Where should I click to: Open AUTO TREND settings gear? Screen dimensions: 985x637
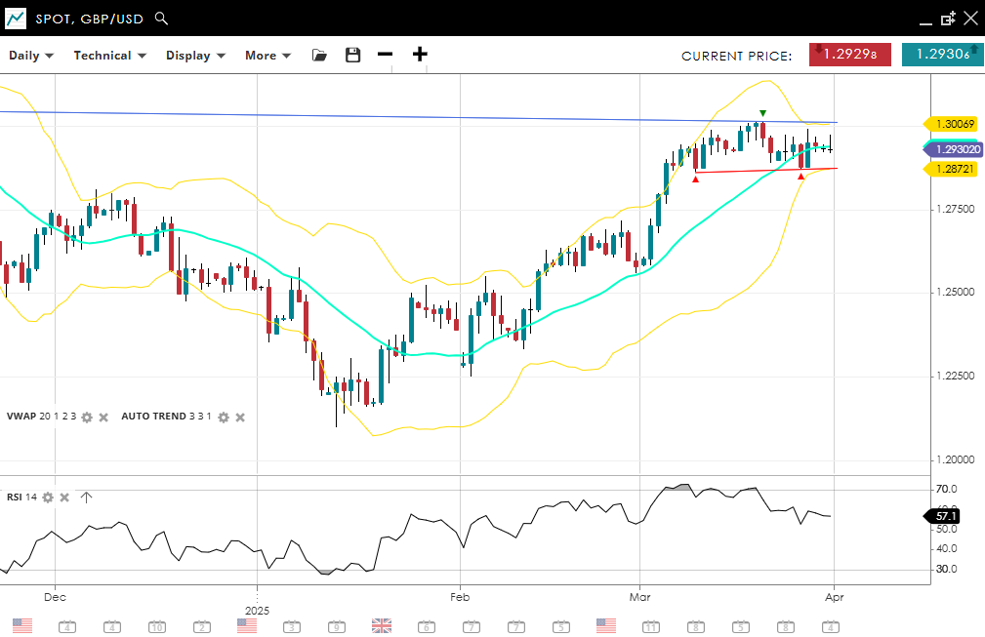coord(223,417)
